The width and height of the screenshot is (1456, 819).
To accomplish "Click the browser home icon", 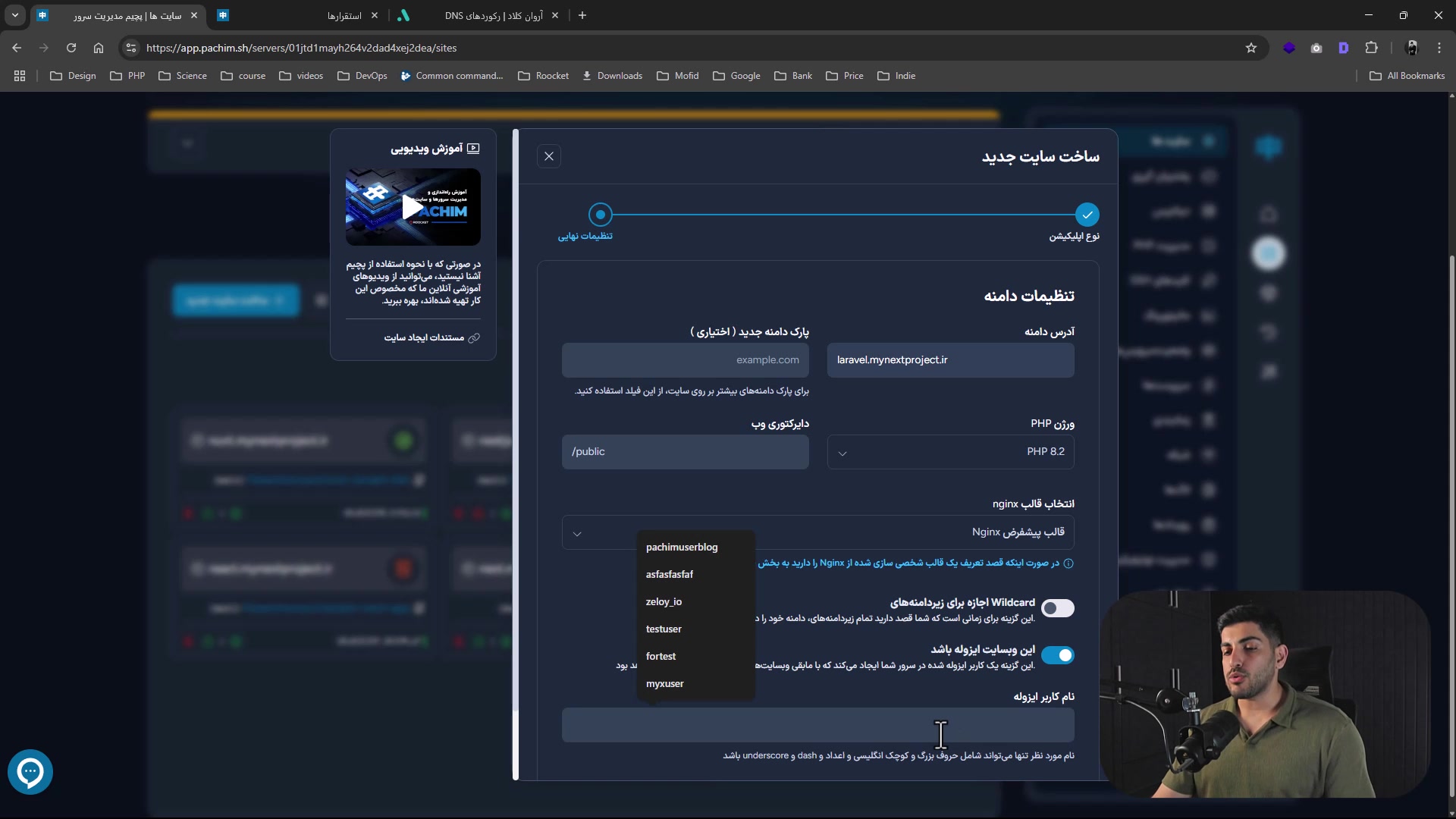I will pyautogui.click(x=99, y=48).
